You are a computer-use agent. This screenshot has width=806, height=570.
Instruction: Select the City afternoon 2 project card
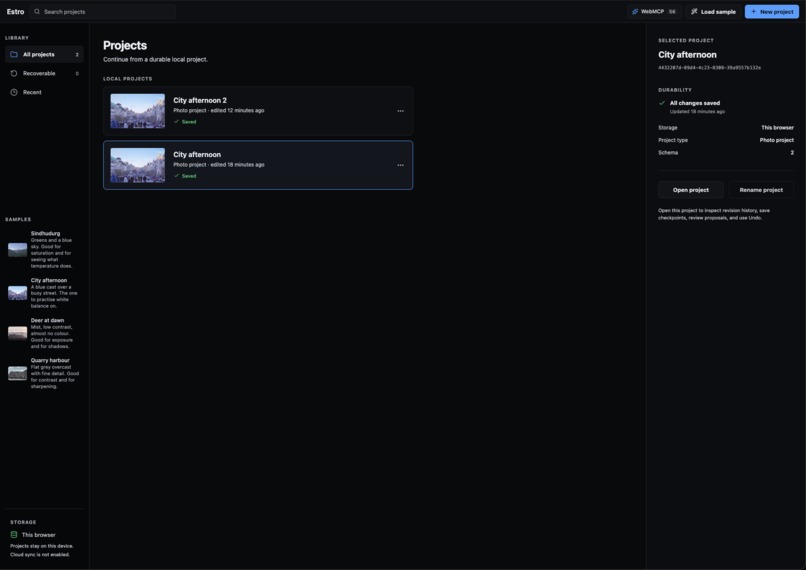(258, 111)
